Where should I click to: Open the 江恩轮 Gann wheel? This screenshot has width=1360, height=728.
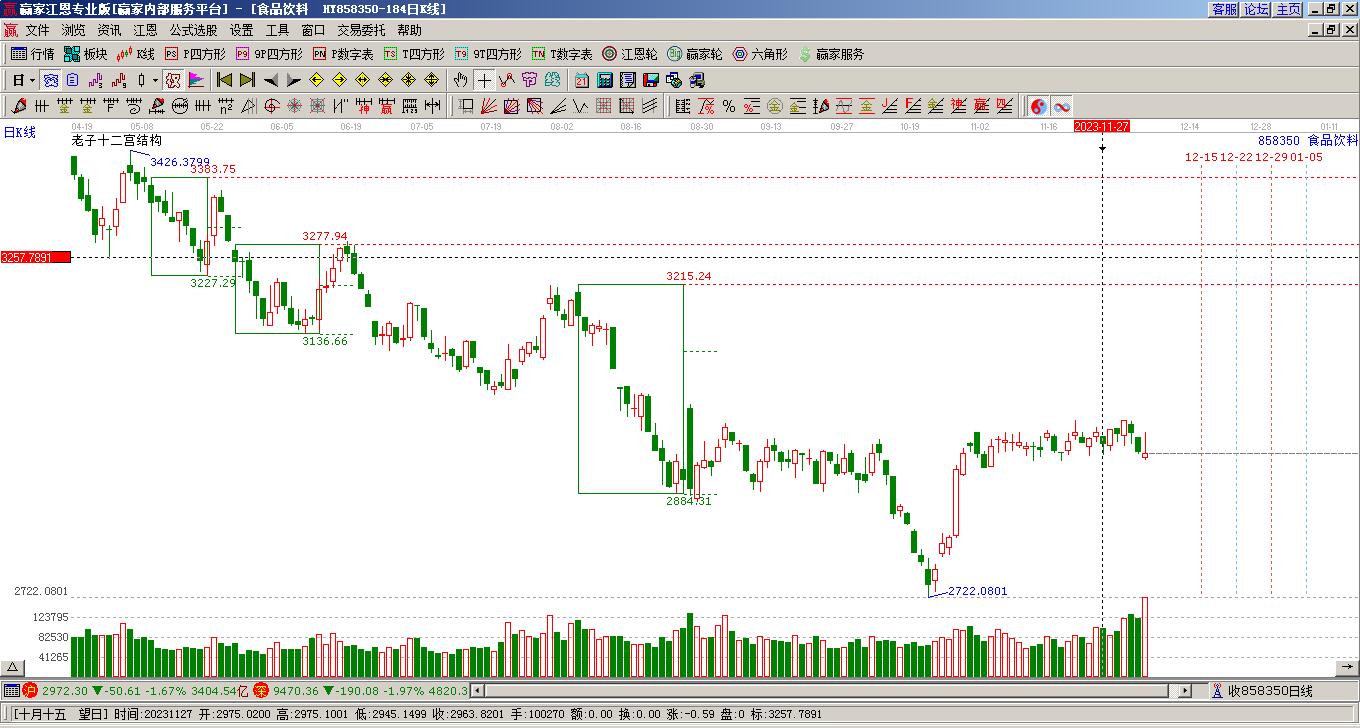(x=629, y=54)
